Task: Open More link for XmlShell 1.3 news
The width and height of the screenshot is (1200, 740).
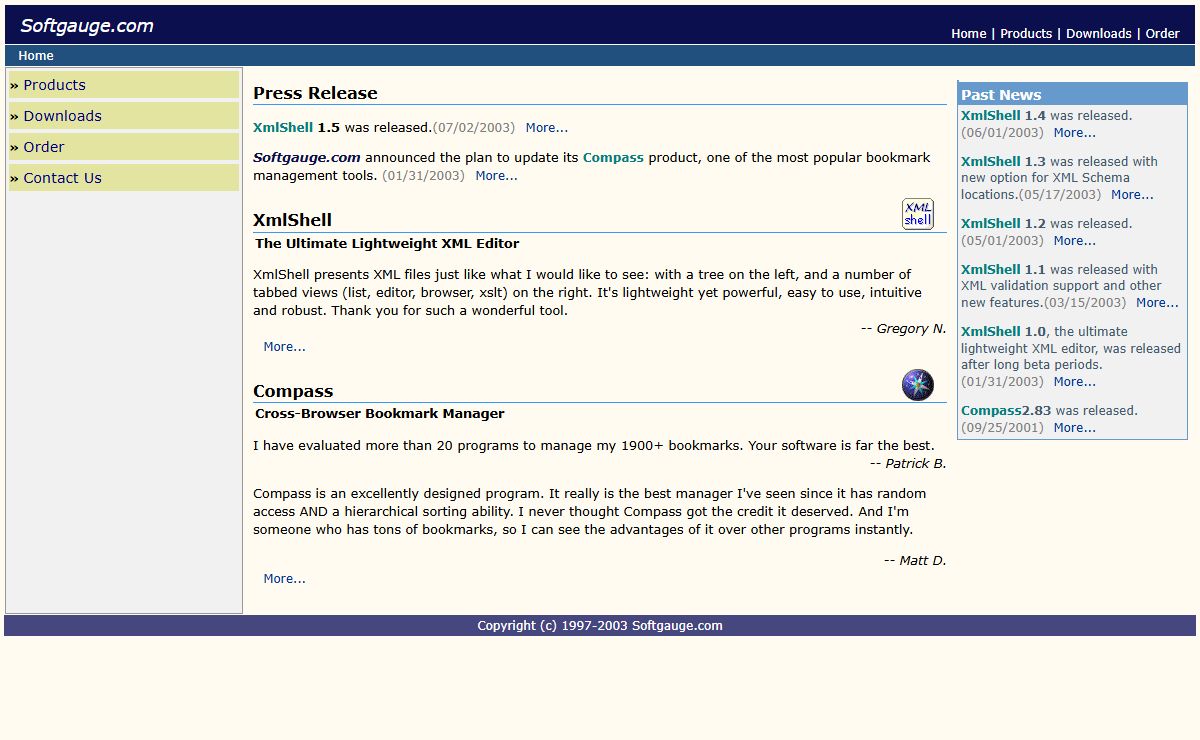Action: 1132,195
